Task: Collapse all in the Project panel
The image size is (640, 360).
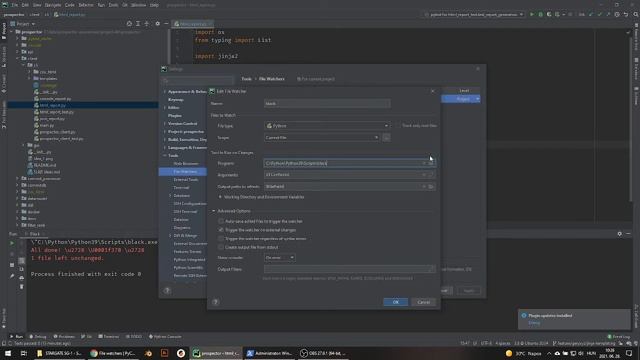Action: tap(147, 24)
